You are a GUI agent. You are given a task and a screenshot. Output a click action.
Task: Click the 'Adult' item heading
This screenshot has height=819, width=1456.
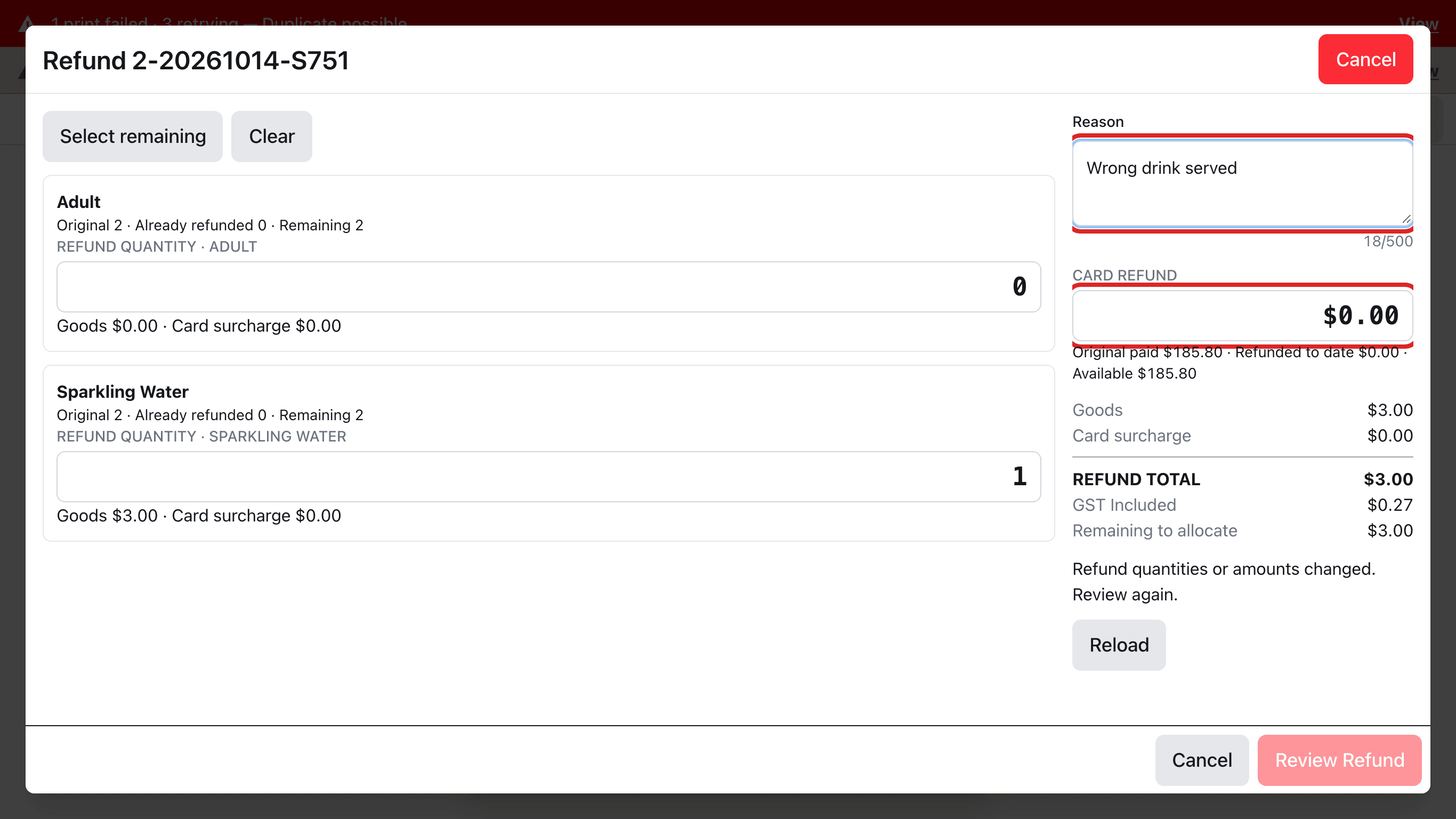coord(78,202)
